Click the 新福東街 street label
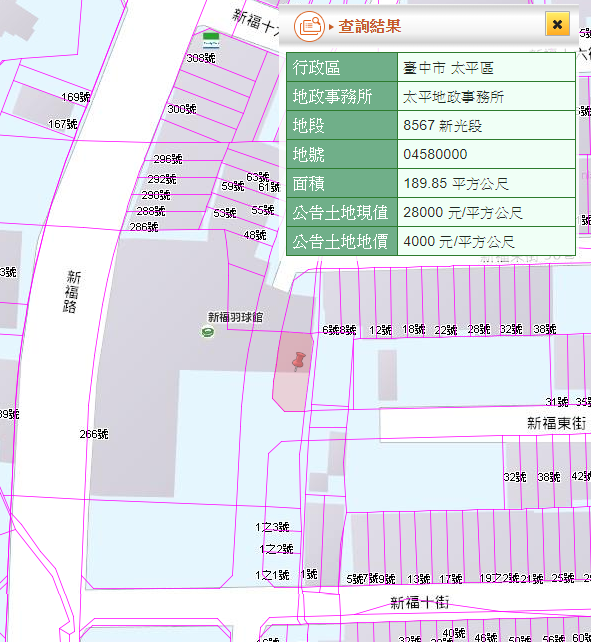This screenshot has height=642, width=591. [556, 423]
